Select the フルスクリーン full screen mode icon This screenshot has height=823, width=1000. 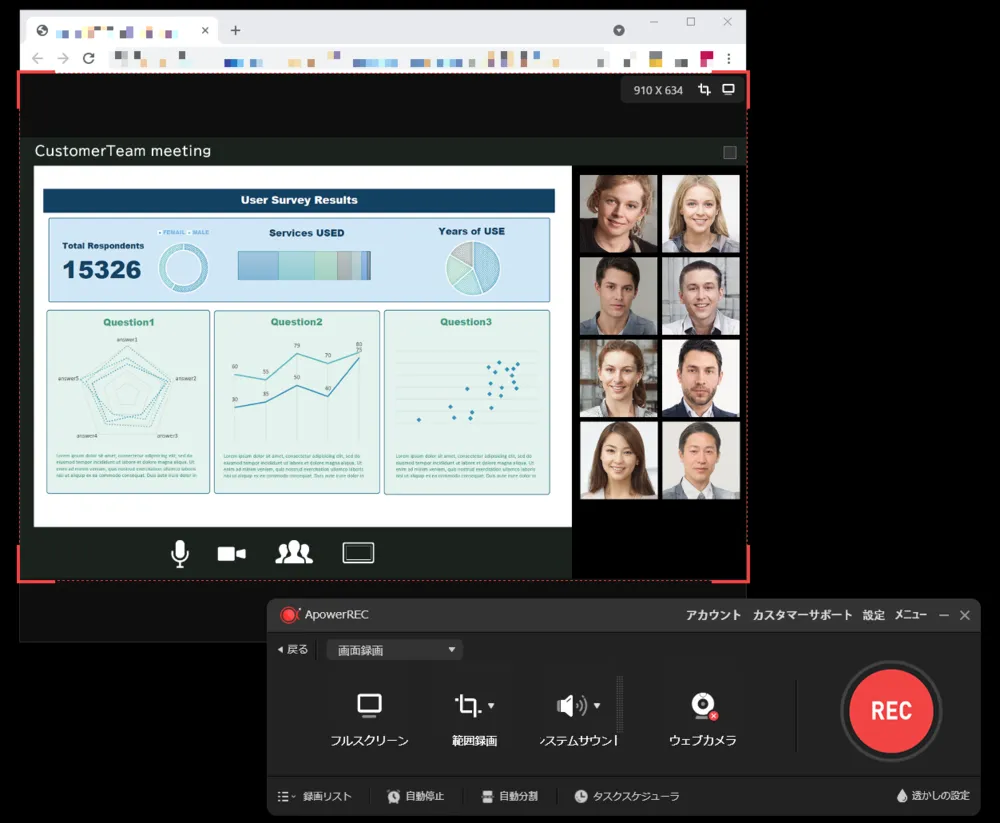click(369, 706)
